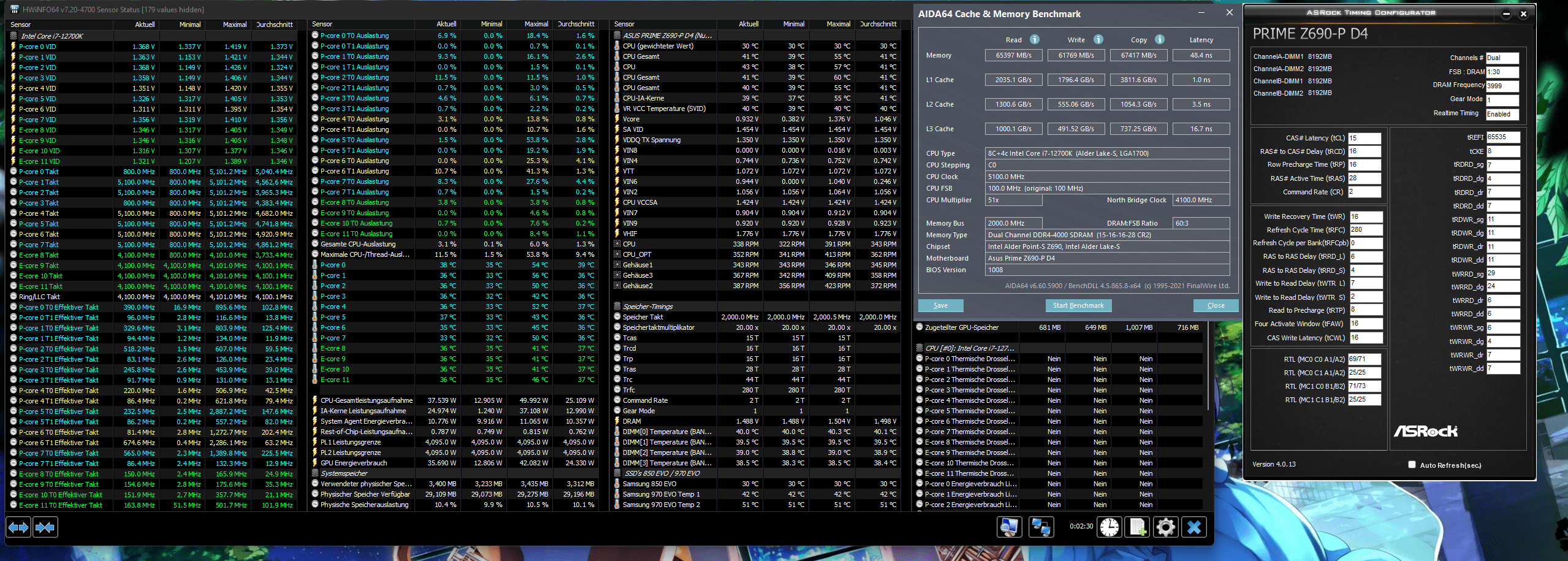Click the L3 Cache Copy value 737.25 GB/s

(x=1139, y=129)
